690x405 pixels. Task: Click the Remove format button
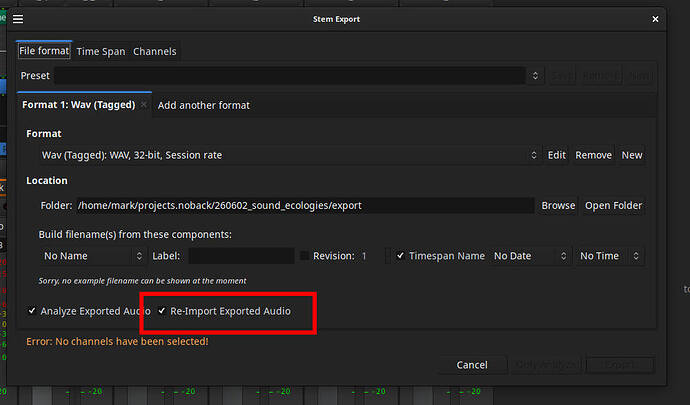pyautogui.click(x=593, y=155)
